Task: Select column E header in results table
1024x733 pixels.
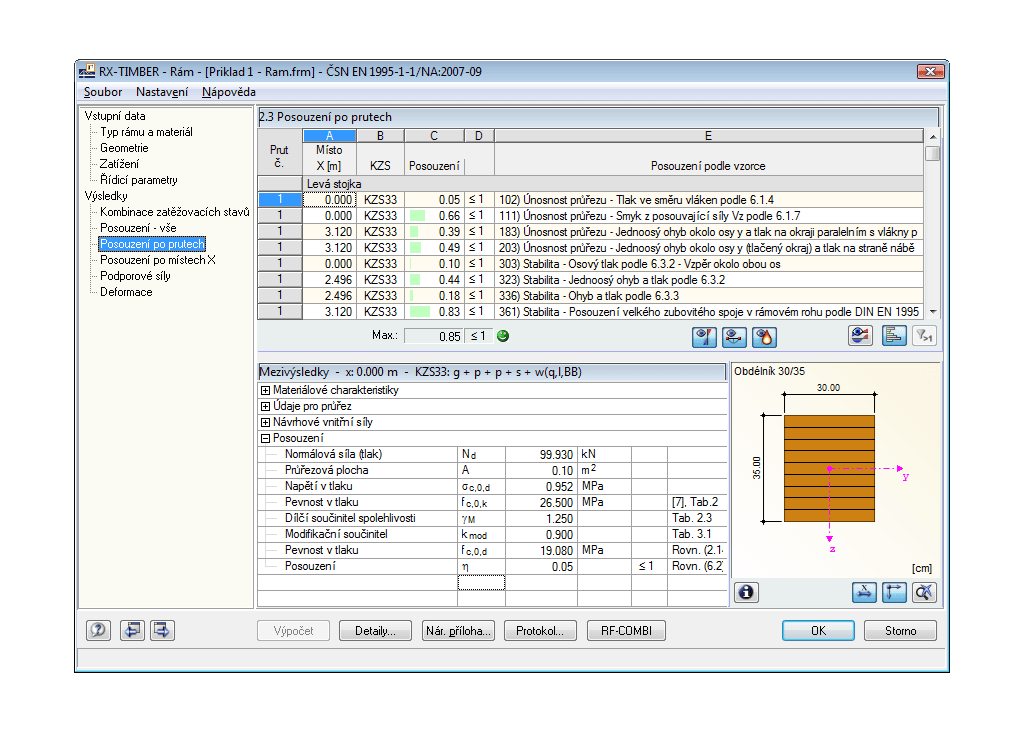Action: click(x=709, y=136)
